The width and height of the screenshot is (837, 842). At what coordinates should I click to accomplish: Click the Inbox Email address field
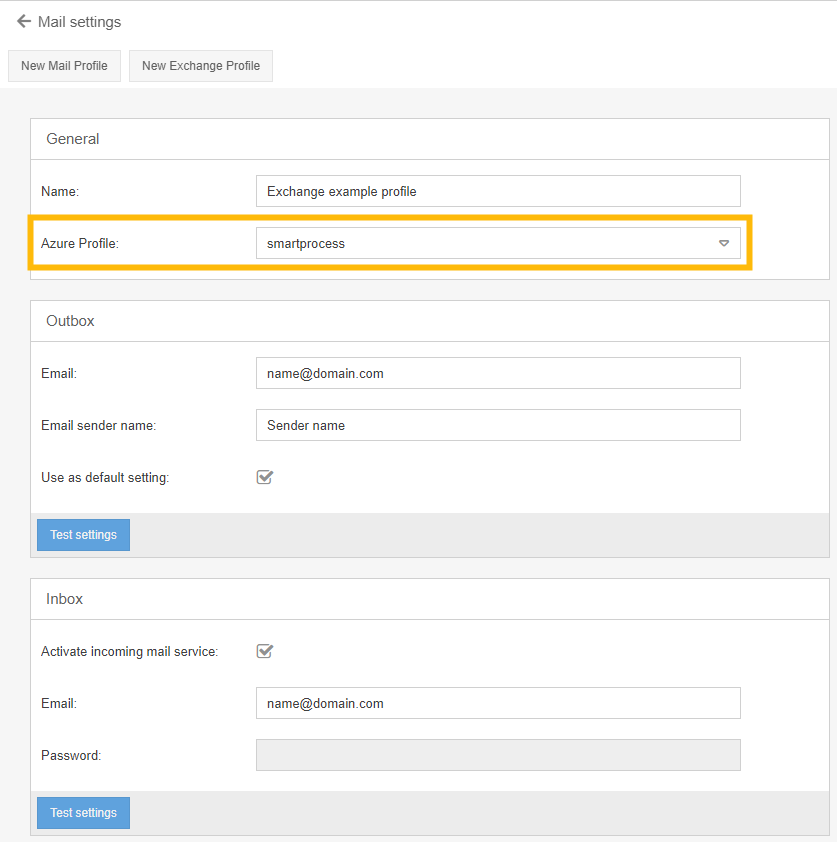(498, 703)
